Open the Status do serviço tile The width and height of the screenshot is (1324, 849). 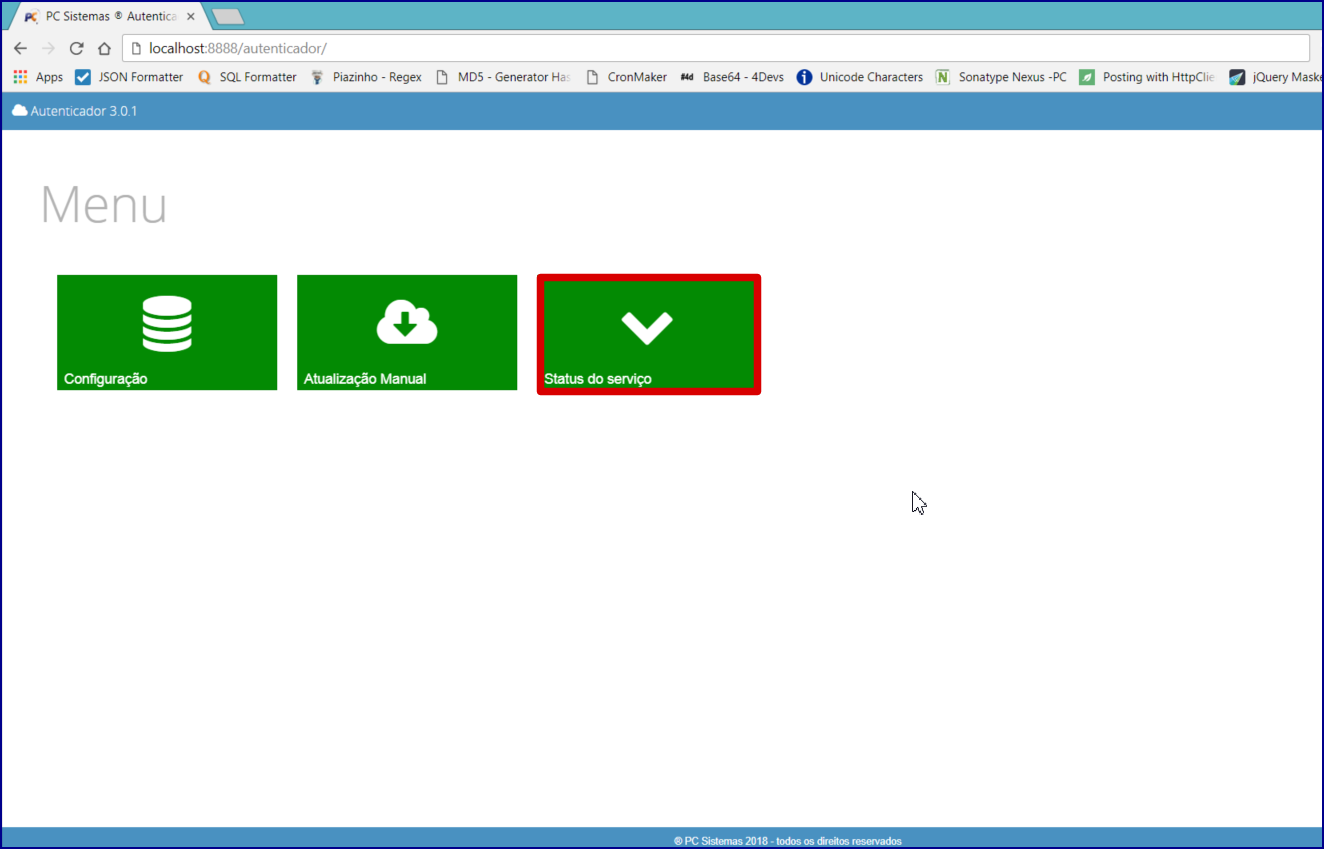coord(648,334)
